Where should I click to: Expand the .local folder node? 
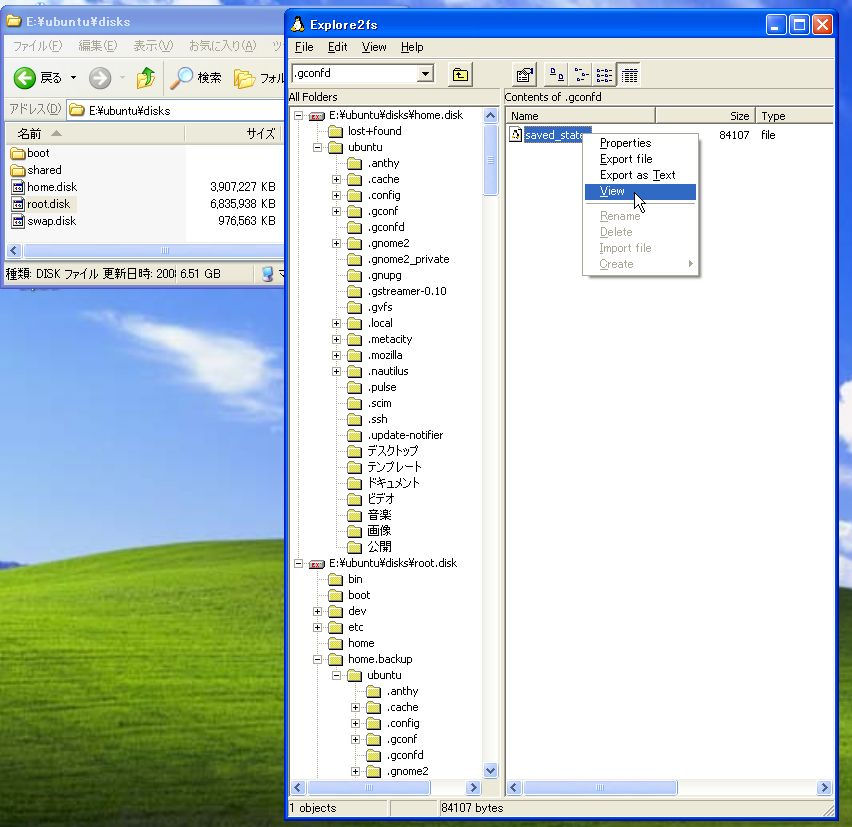pos(336,323)
